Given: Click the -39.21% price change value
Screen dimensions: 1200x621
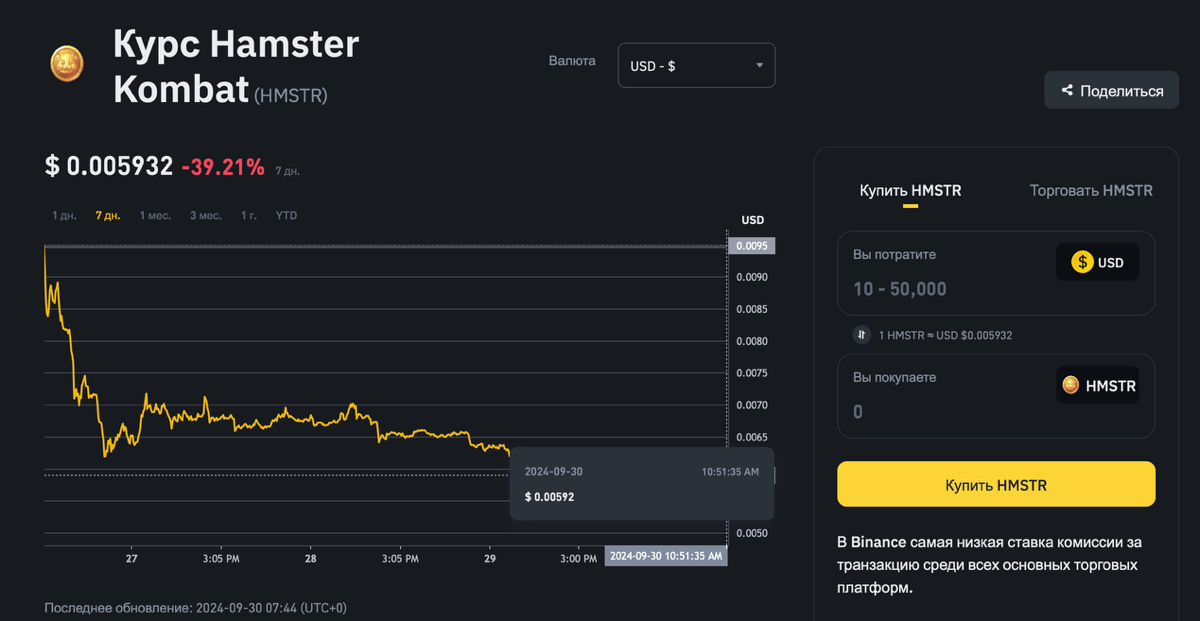Looking at the screenshot, I should coord(223,167).
